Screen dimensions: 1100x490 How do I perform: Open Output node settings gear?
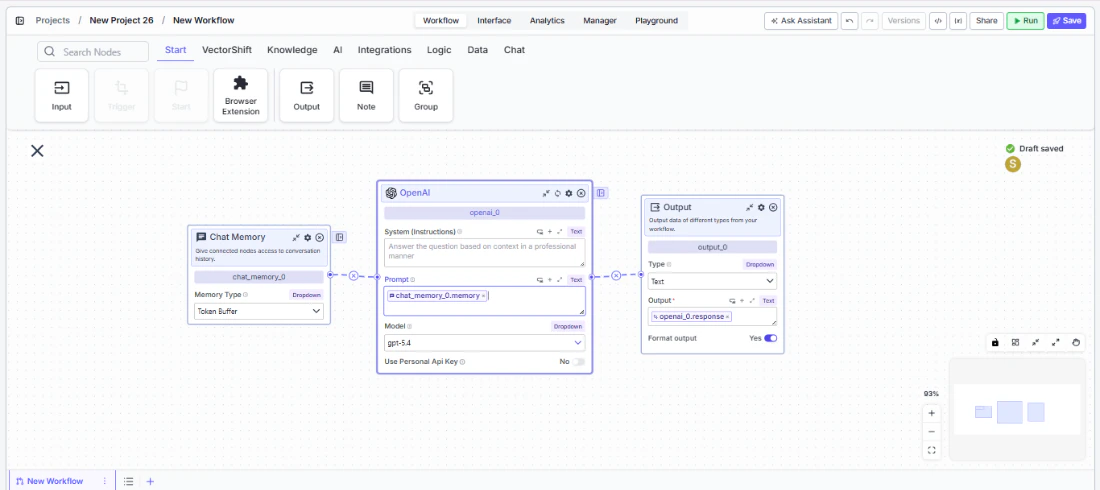pyautogui.click(x=761, y=207)
